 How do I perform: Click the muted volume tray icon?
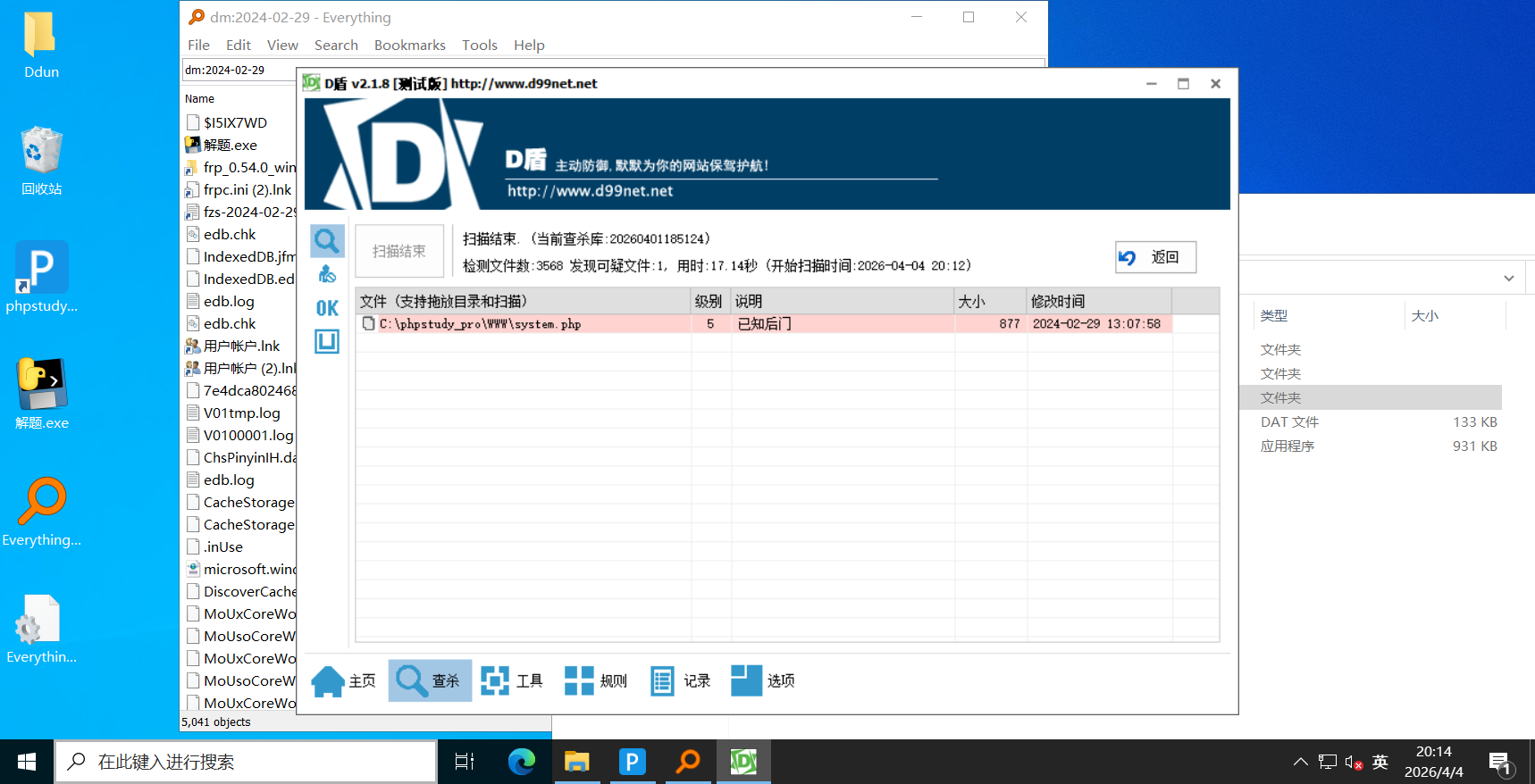tap(1354, 762)
